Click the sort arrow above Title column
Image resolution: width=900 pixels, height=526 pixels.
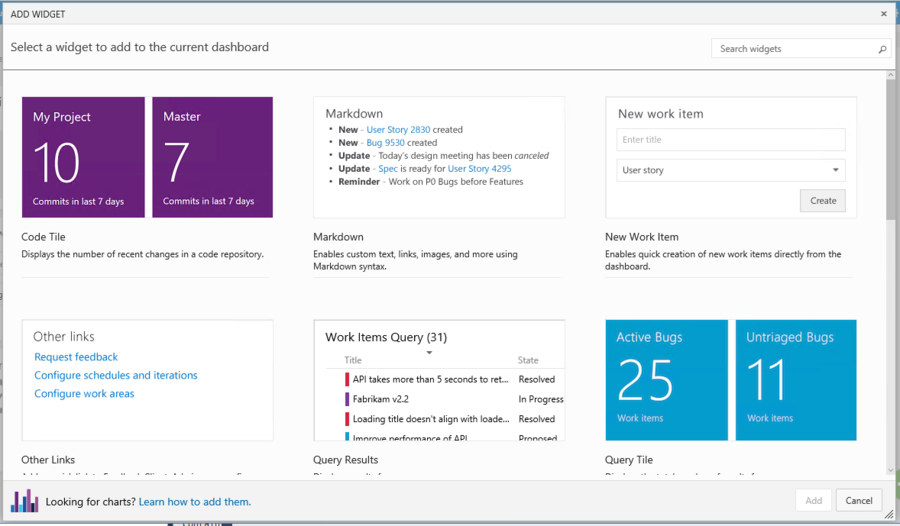[429, 353]
